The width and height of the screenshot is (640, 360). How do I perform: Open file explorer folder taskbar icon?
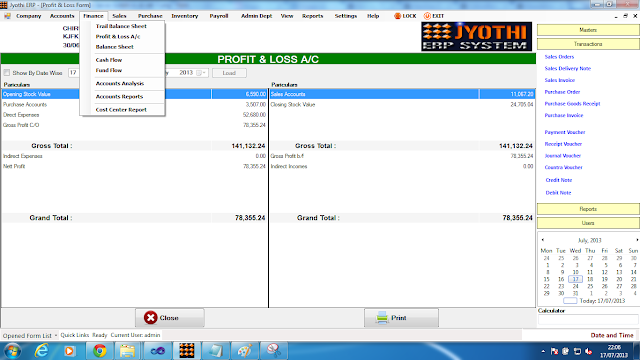point(127,351)
